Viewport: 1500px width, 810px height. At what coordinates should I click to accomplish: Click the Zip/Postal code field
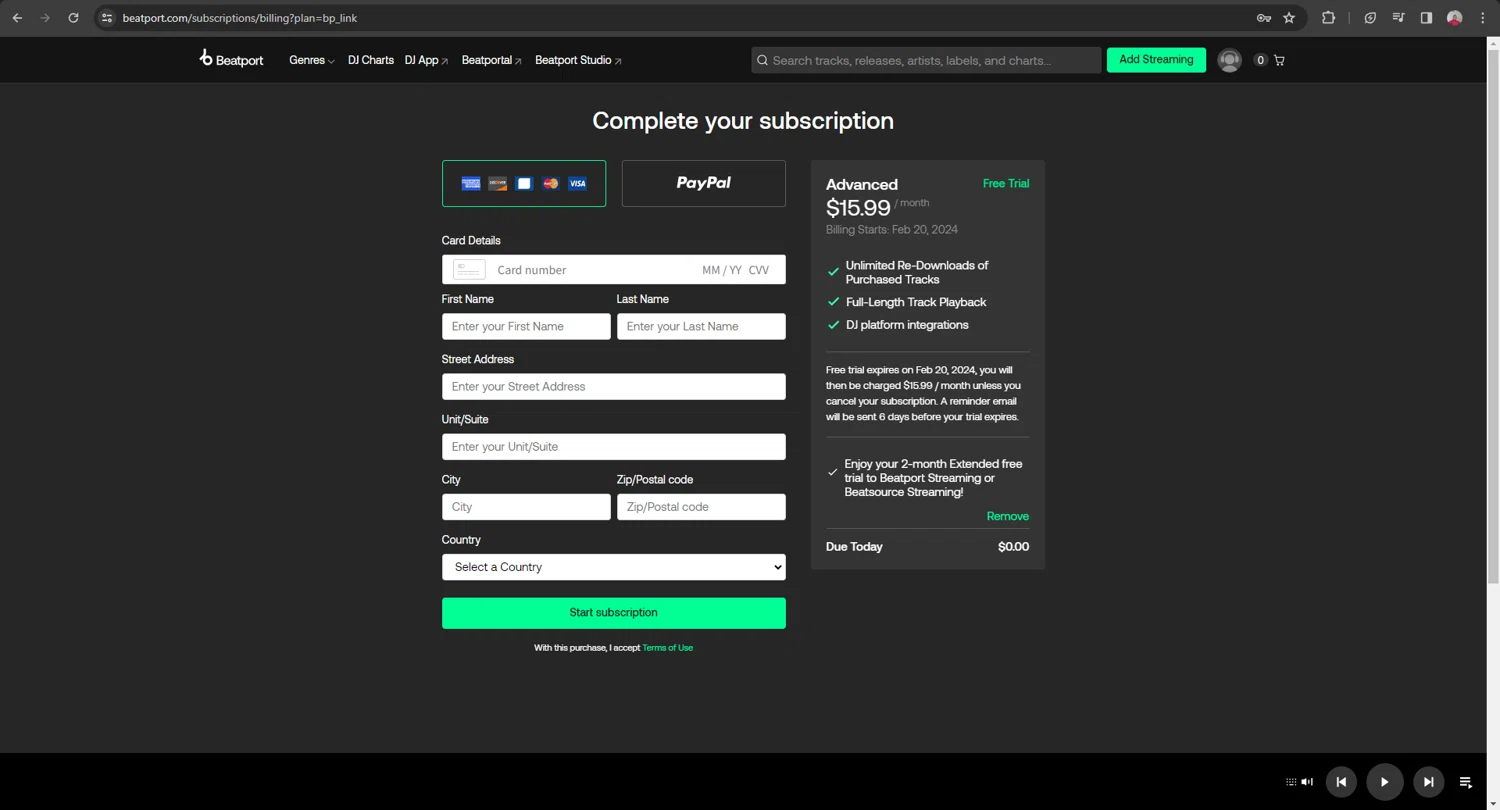tap(701, 507)
